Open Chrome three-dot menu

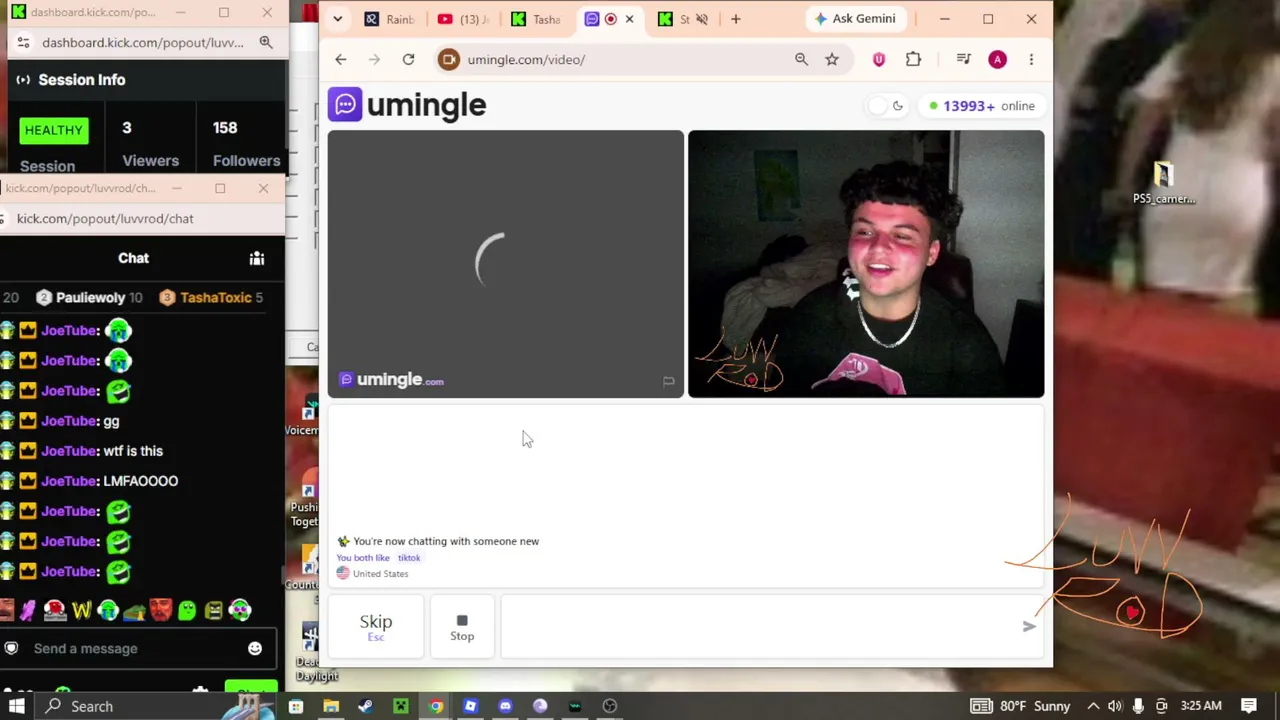click(1031, 60)
